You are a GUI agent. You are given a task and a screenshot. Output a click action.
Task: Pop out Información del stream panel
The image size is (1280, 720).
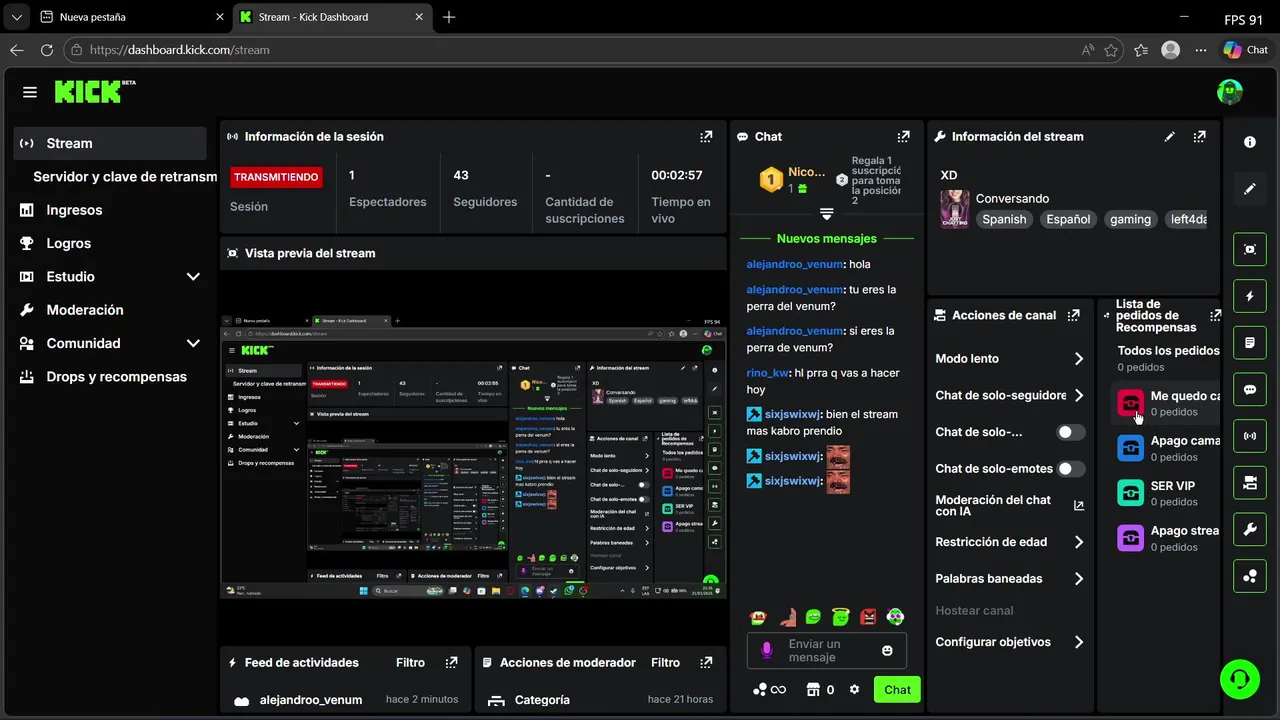point(1199,137)
